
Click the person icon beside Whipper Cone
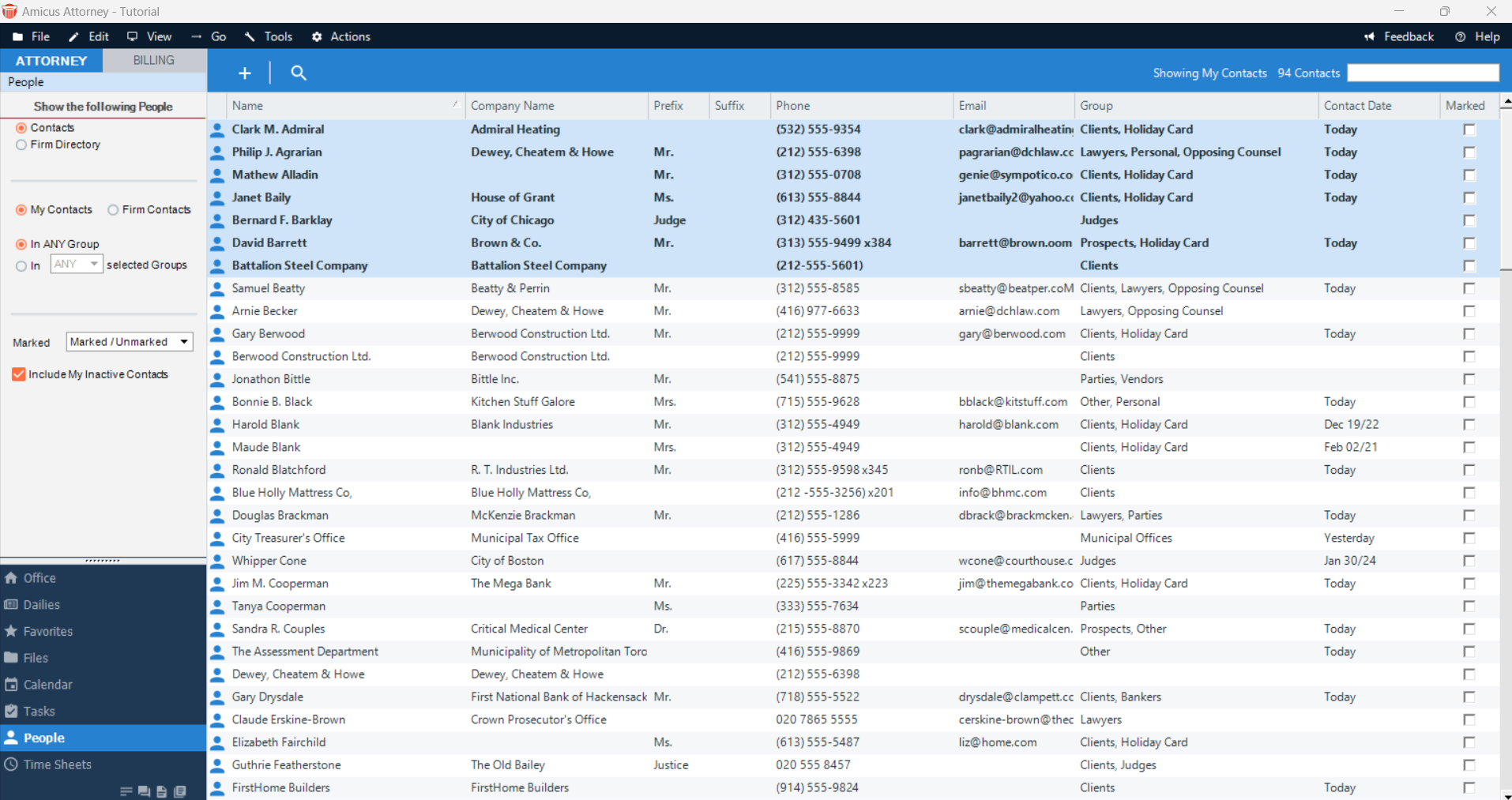click(217, 562)
